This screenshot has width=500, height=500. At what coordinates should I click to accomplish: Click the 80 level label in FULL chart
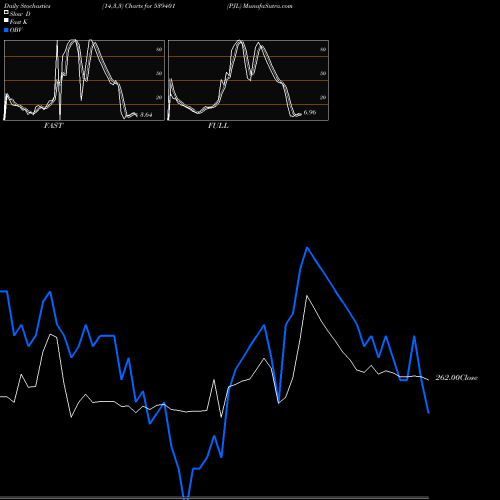[x=323, y=49]
